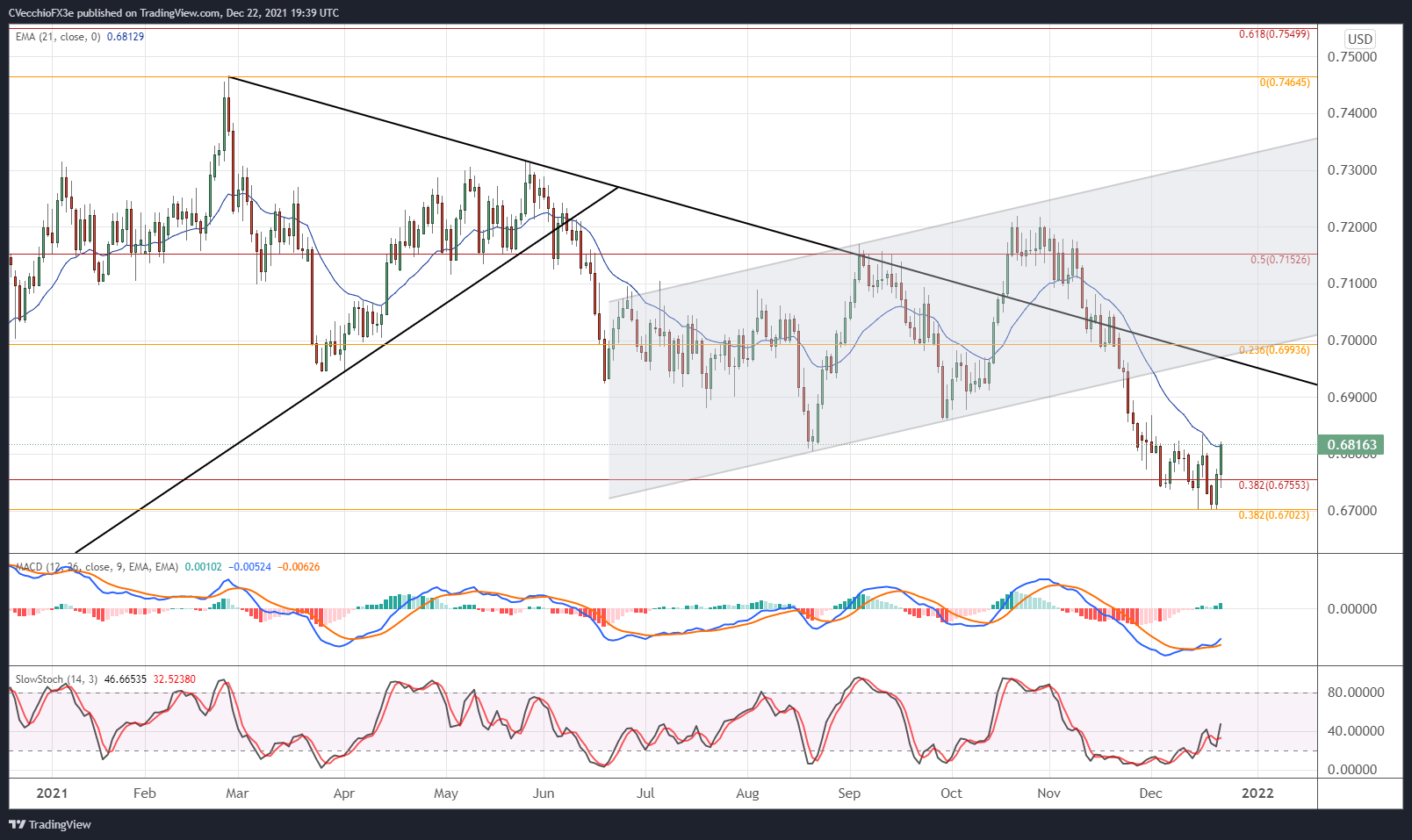Click the MACD pane 0.00000 axis label
The image size is (1412, 840).
click(1351, 609)
